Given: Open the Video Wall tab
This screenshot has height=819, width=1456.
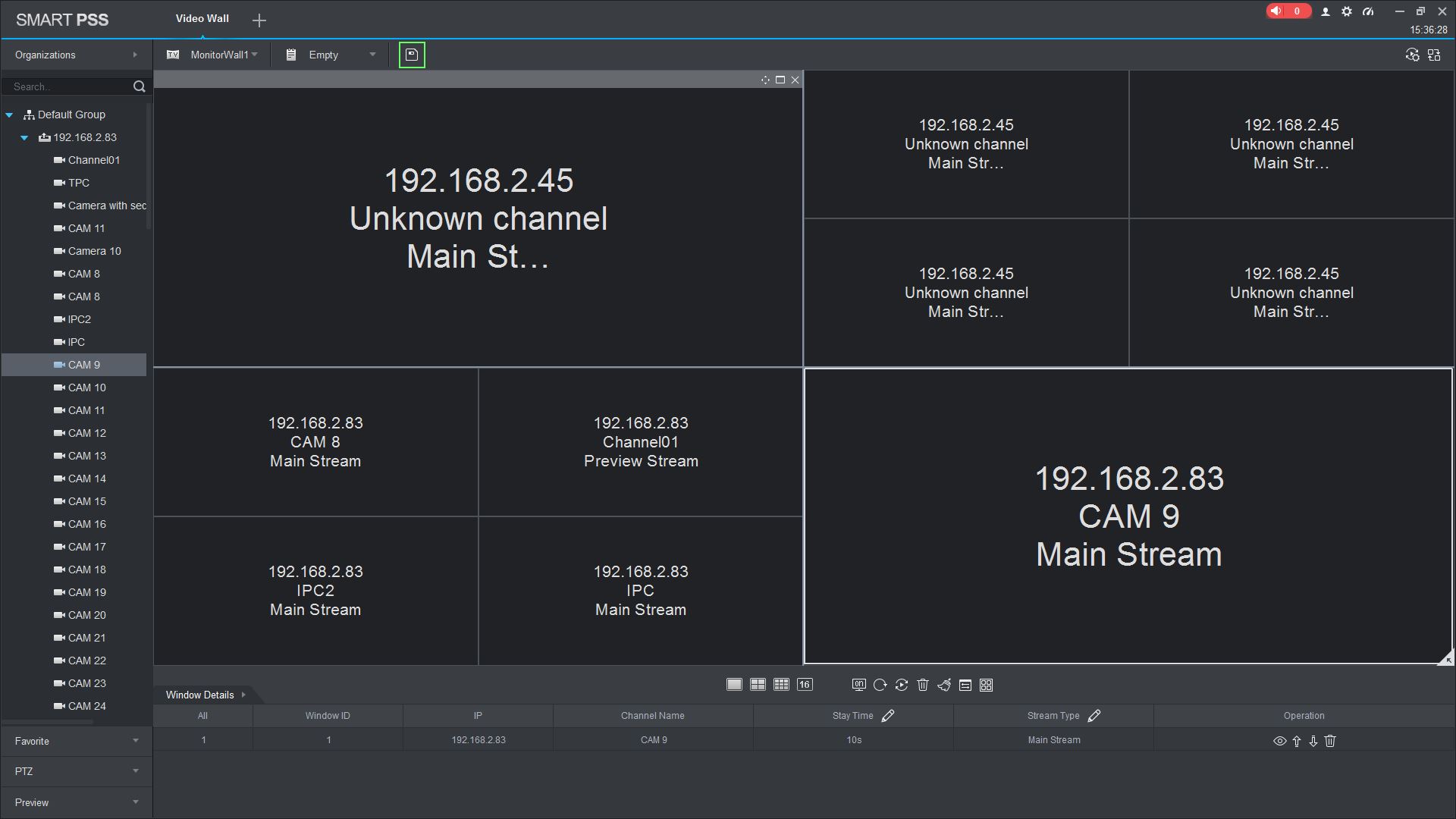Looking at the screenshot, I should (202, 18).
